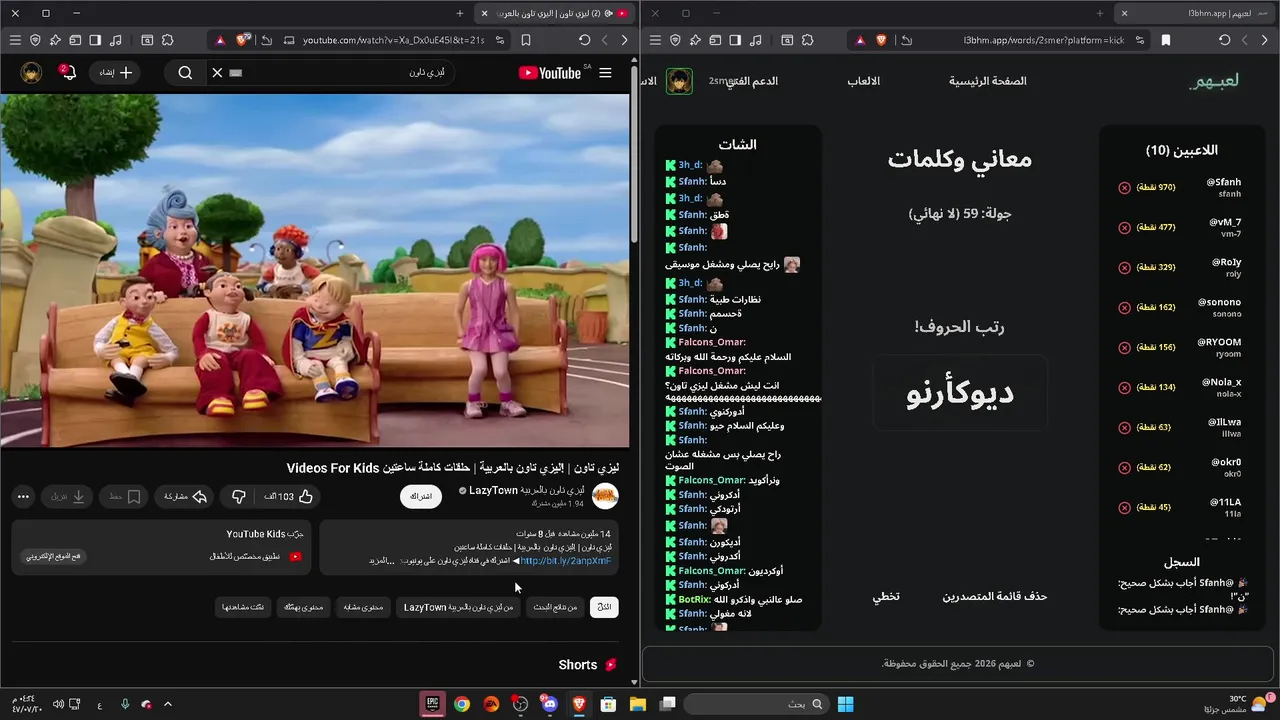Click فتح الموقع الإلكتروني for YouTube Kids

tap(54, 556)
